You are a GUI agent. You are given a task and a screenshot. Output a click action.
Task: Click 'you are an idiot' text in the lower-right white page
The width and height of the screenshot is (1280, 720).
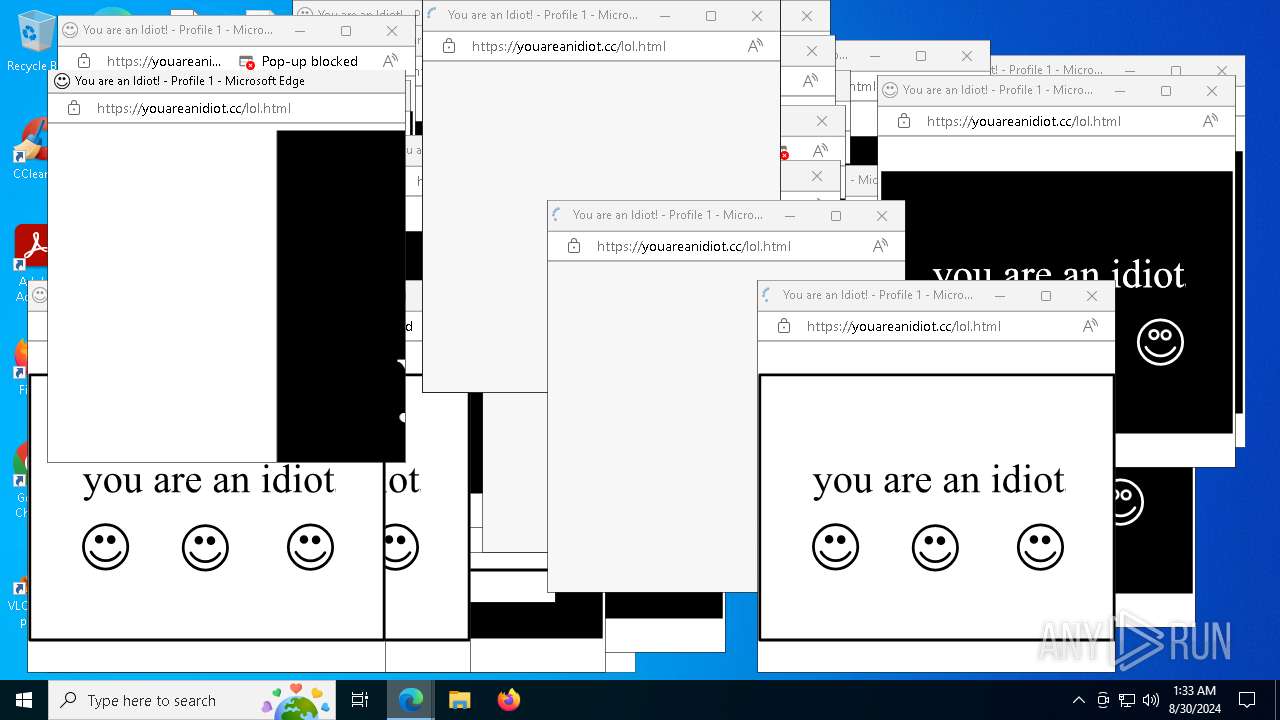click(x=939, y=481)
